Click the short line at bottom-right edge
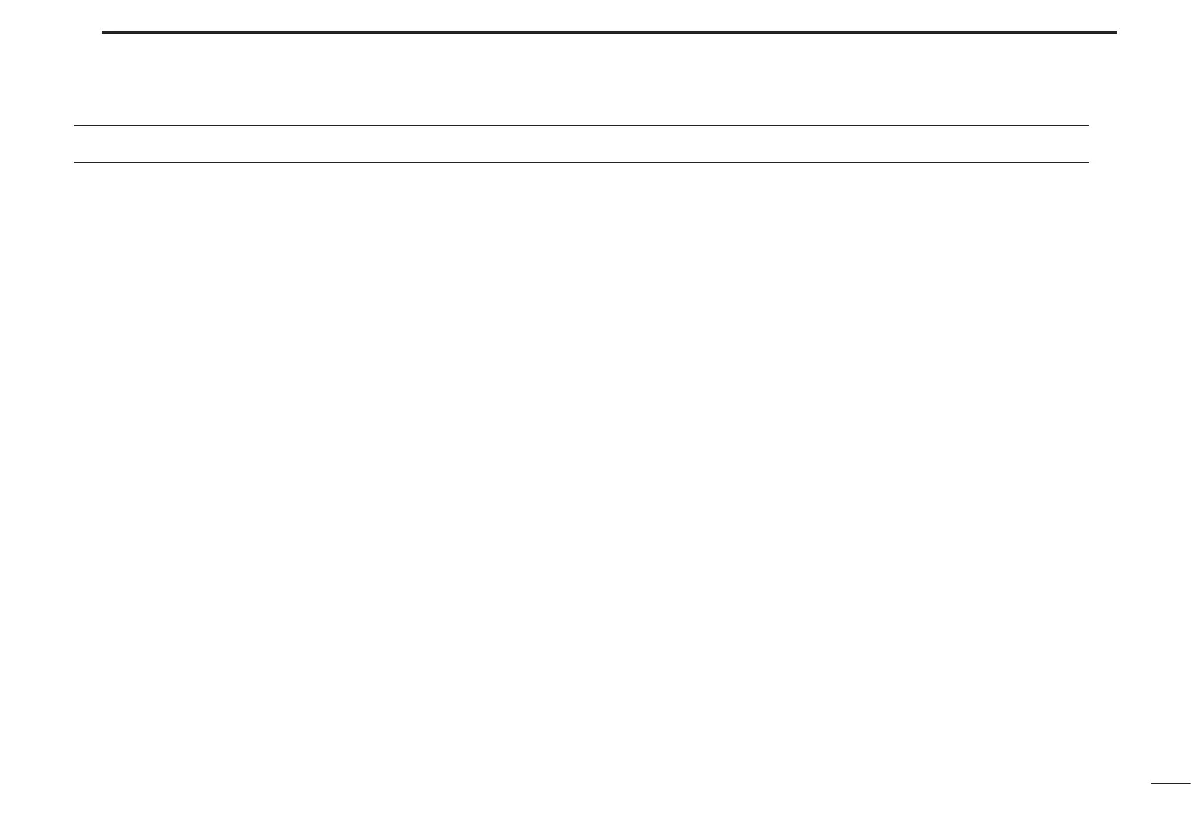1191x839 pixels. [x=1170, y=784]
